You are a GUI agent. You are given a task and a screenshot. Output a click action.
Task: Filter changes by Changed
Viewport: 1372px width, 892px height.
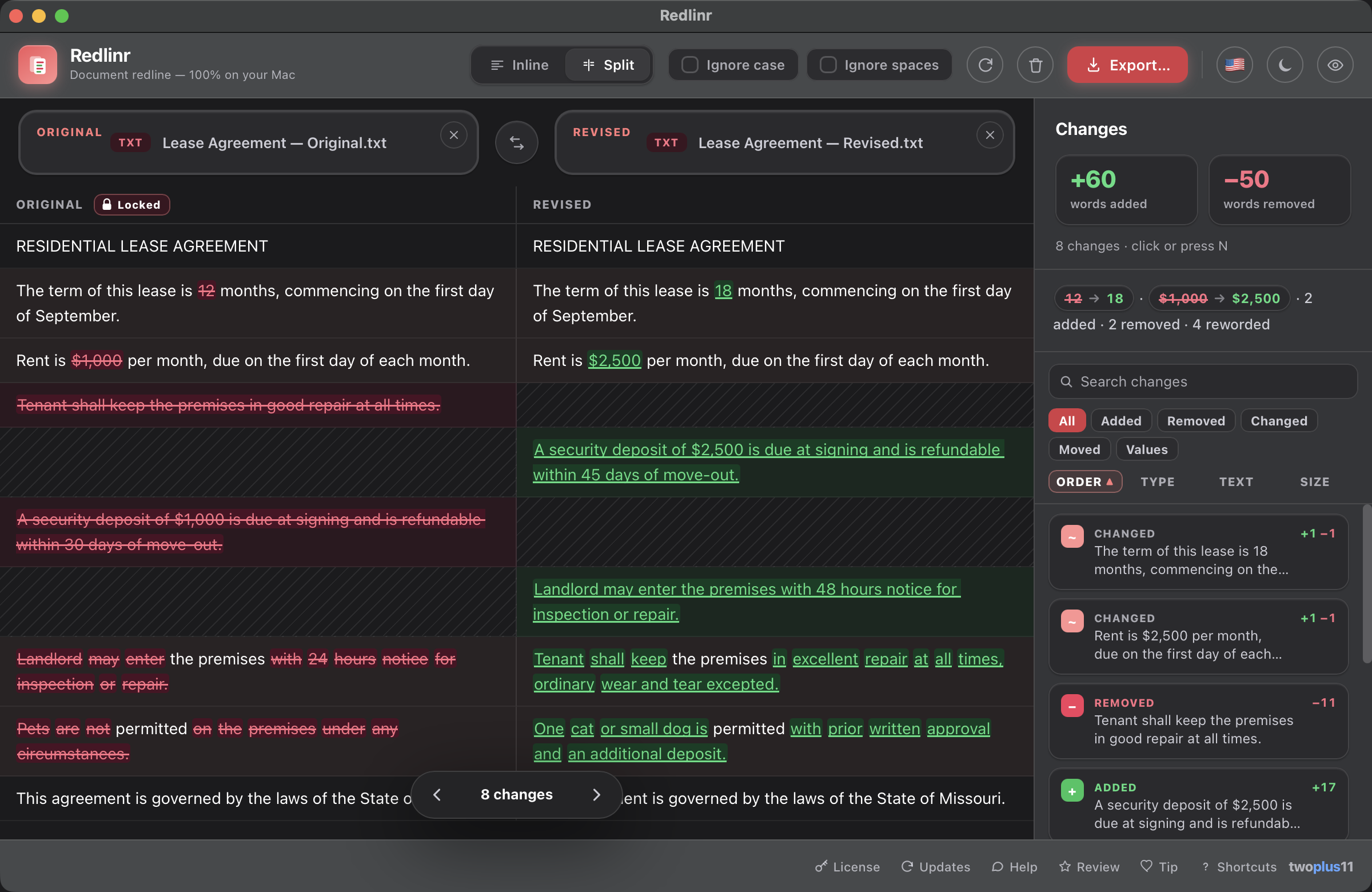point(1279,421)
